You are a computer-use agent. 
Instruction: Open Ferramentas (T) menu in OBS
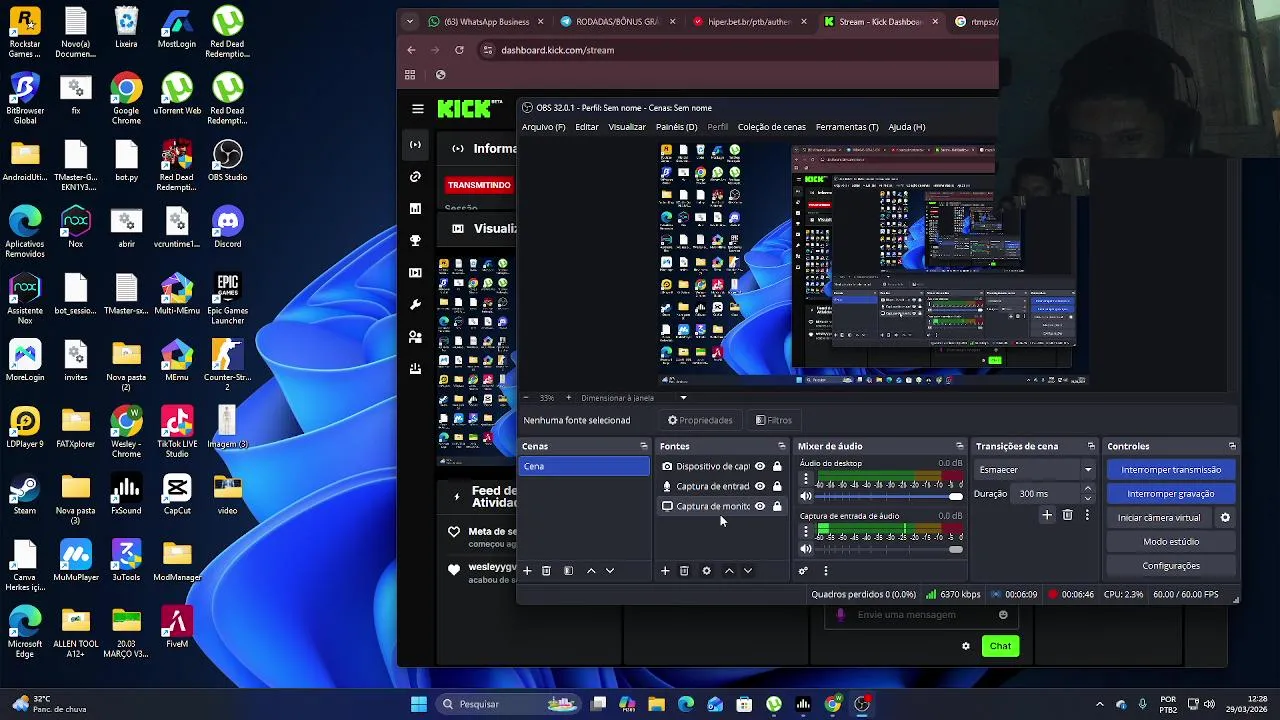(x=847, y=127)
